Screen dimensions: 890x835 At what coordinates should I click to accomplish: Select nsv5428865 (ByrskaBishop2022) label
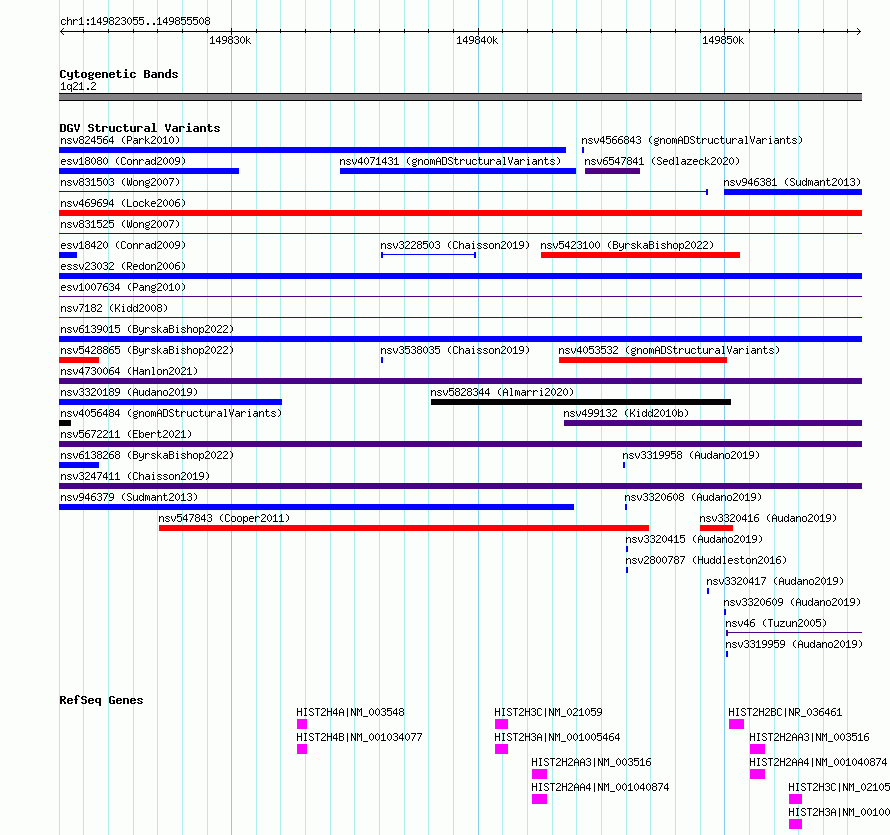(x=147, y=350)
